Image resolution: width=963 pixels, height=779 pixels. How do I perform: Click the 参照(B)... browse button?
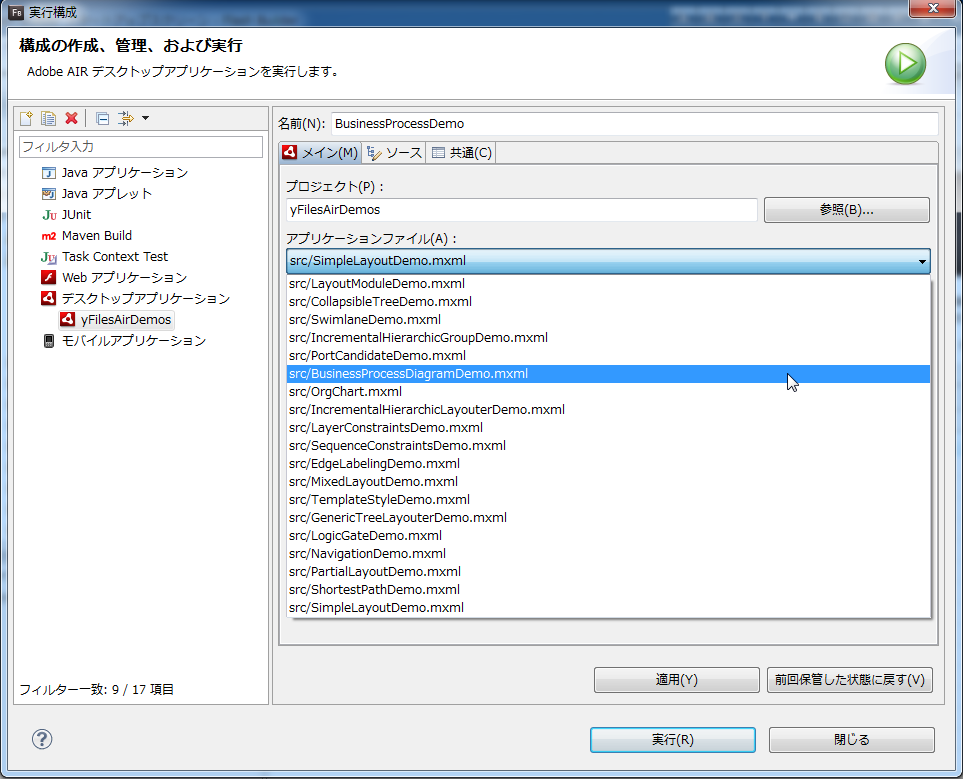click(846, 209)
